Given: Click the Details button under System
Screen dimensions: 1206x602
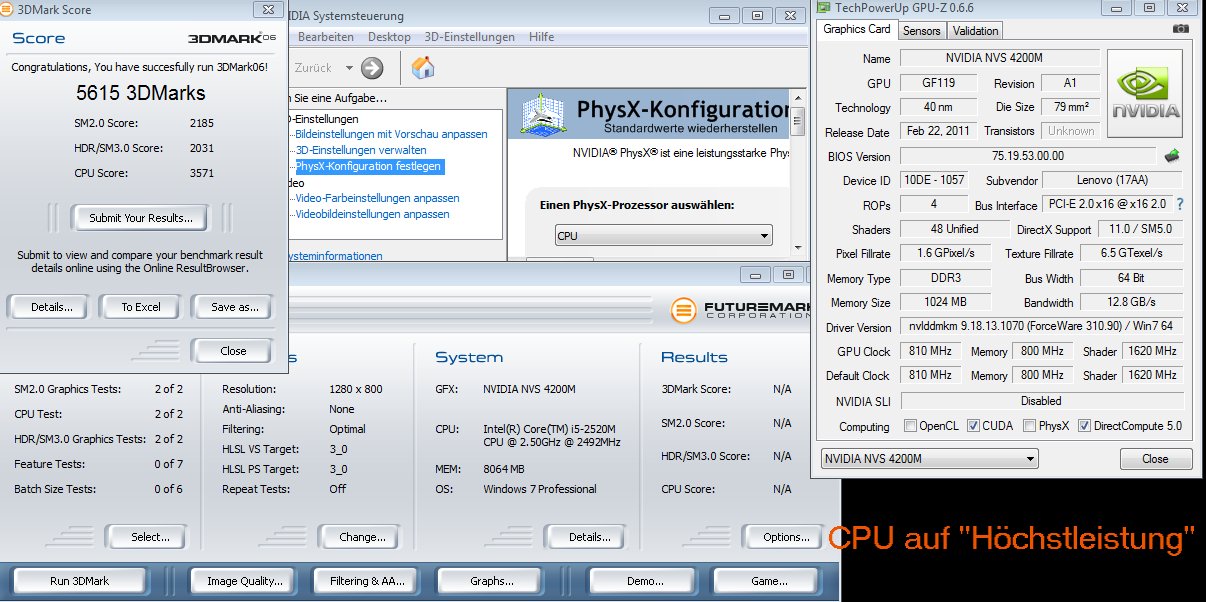Looking at the screenshot, I should (x=589, y=537).
